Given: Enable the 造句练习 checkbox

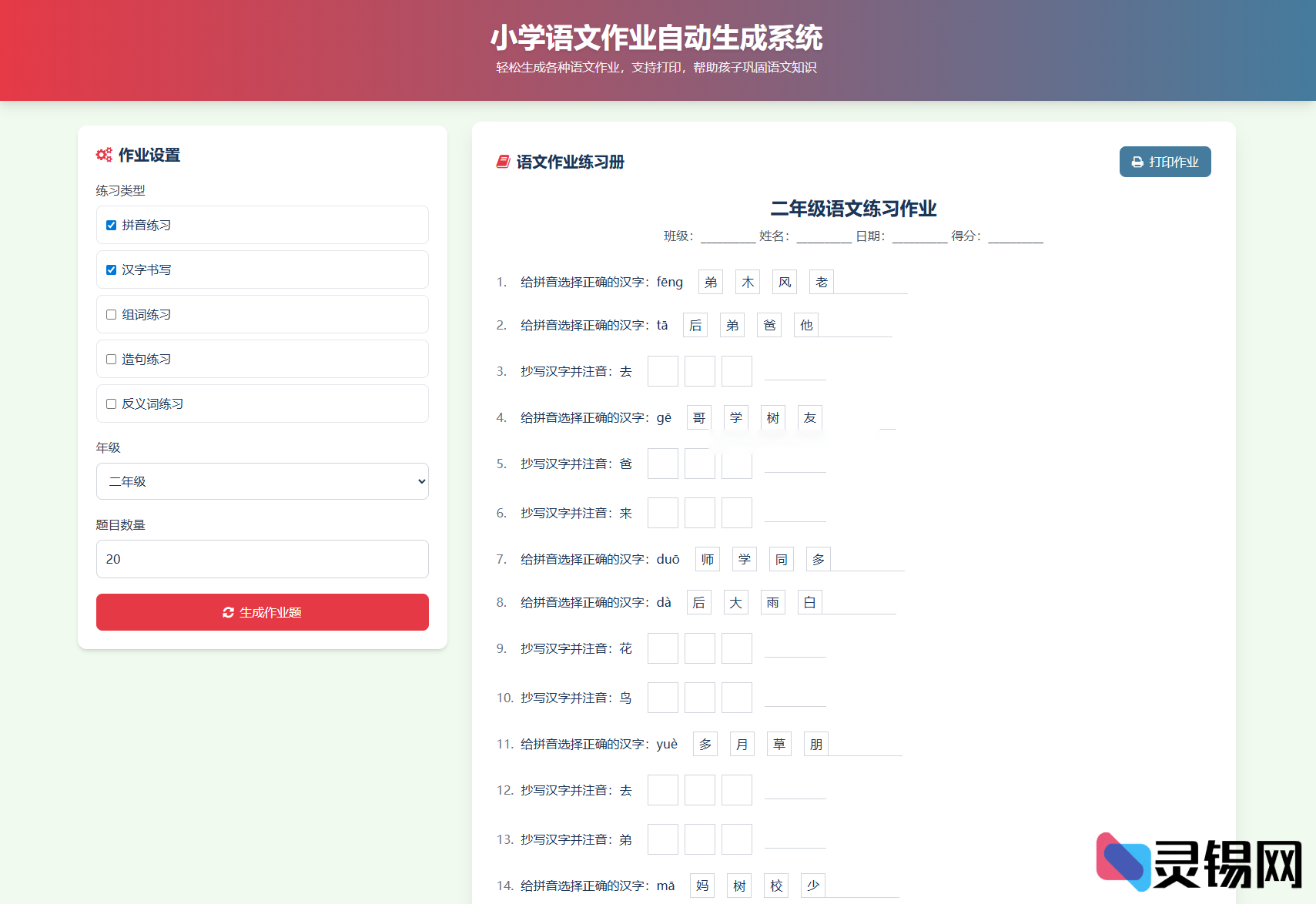Looking at the screenshot, I should (111, 359).
